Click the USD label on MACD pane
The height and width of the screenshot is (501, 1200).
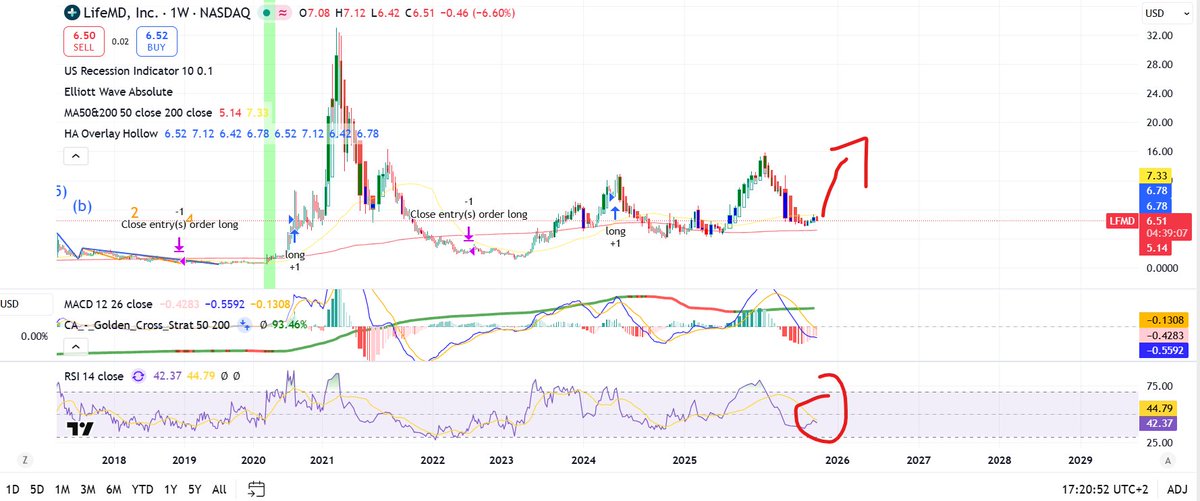(8, 303)
